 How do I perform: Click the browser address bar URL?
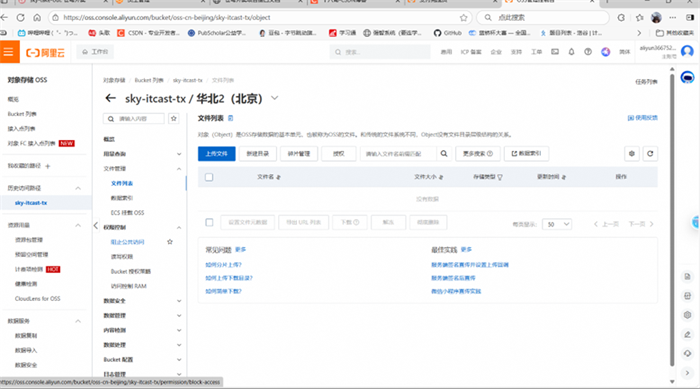[x=167, y=18]
